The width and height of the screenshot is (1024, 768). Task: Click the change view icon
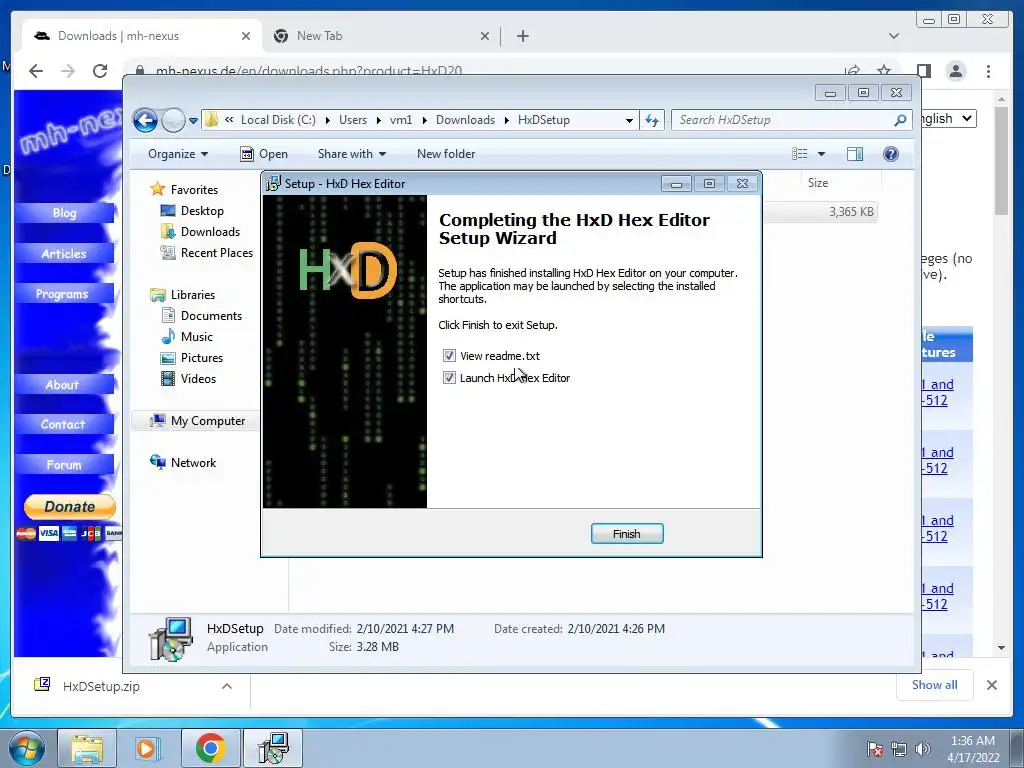pyautogui.click(x=800, y=154)
